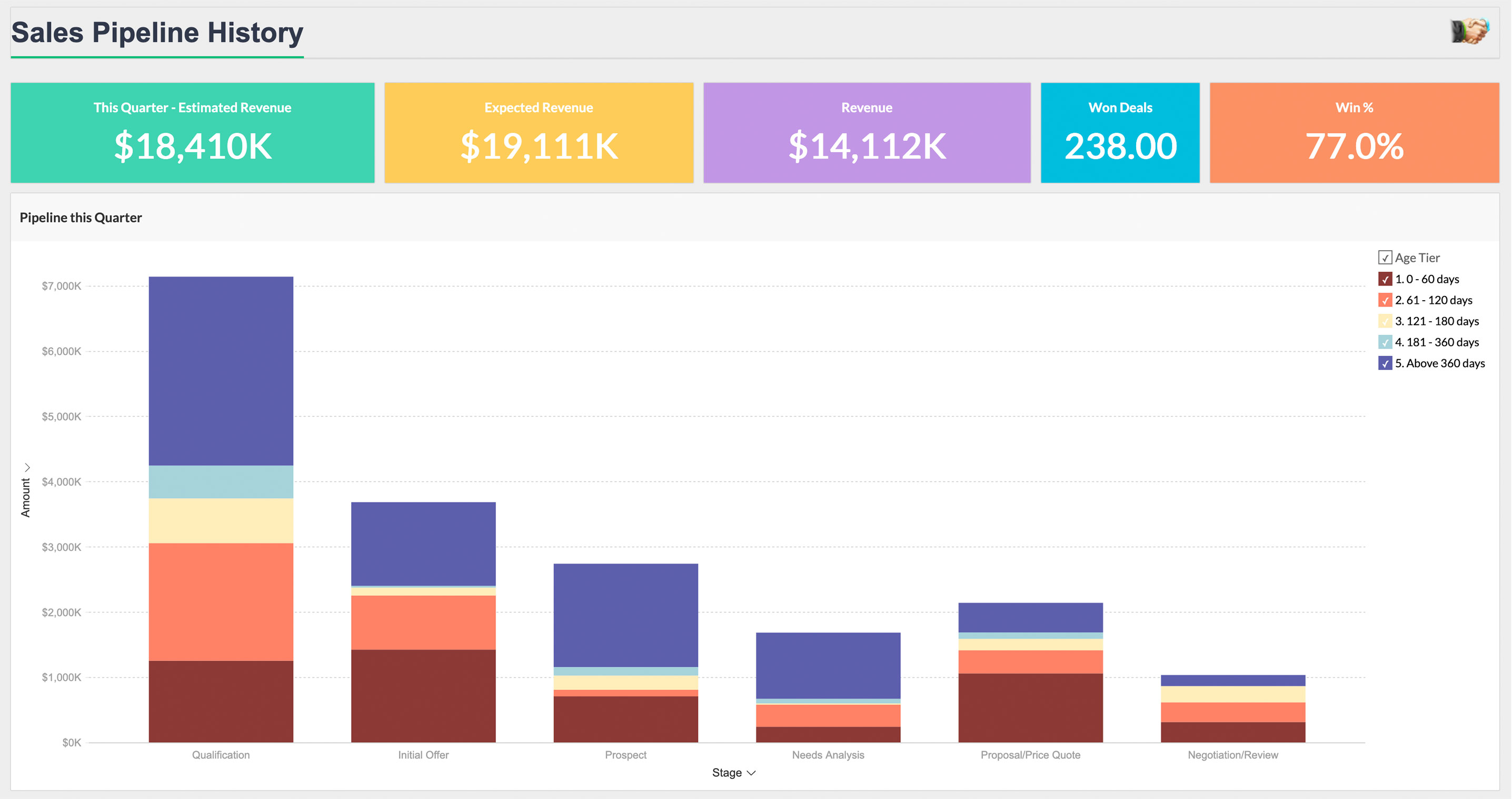Viewport: 1512px width, 799px height.
Task: Click the Sales Pipeline History title tab
Action: click(157, 33)
